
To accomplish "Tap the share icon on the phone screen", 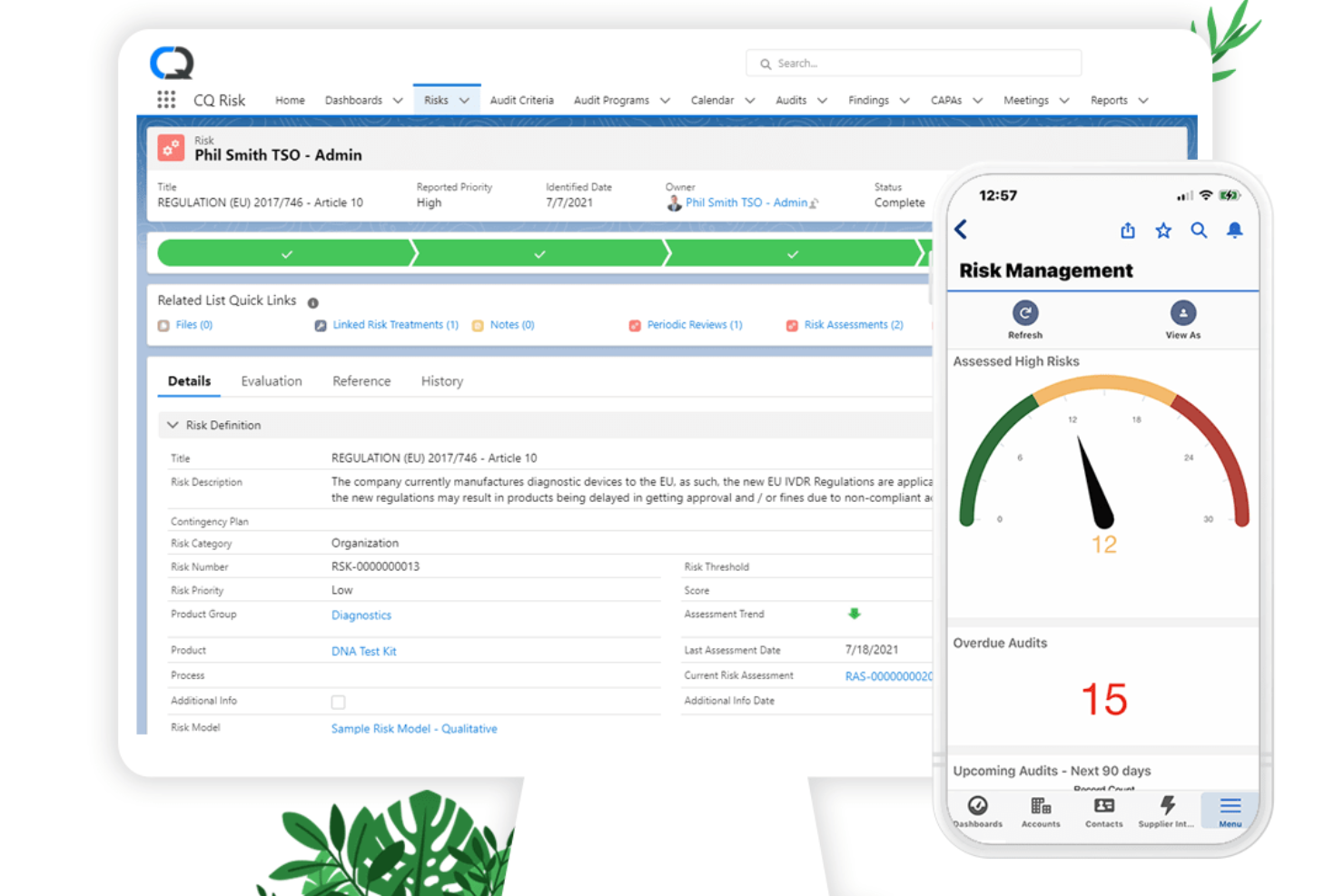I will pos(1127,231).
